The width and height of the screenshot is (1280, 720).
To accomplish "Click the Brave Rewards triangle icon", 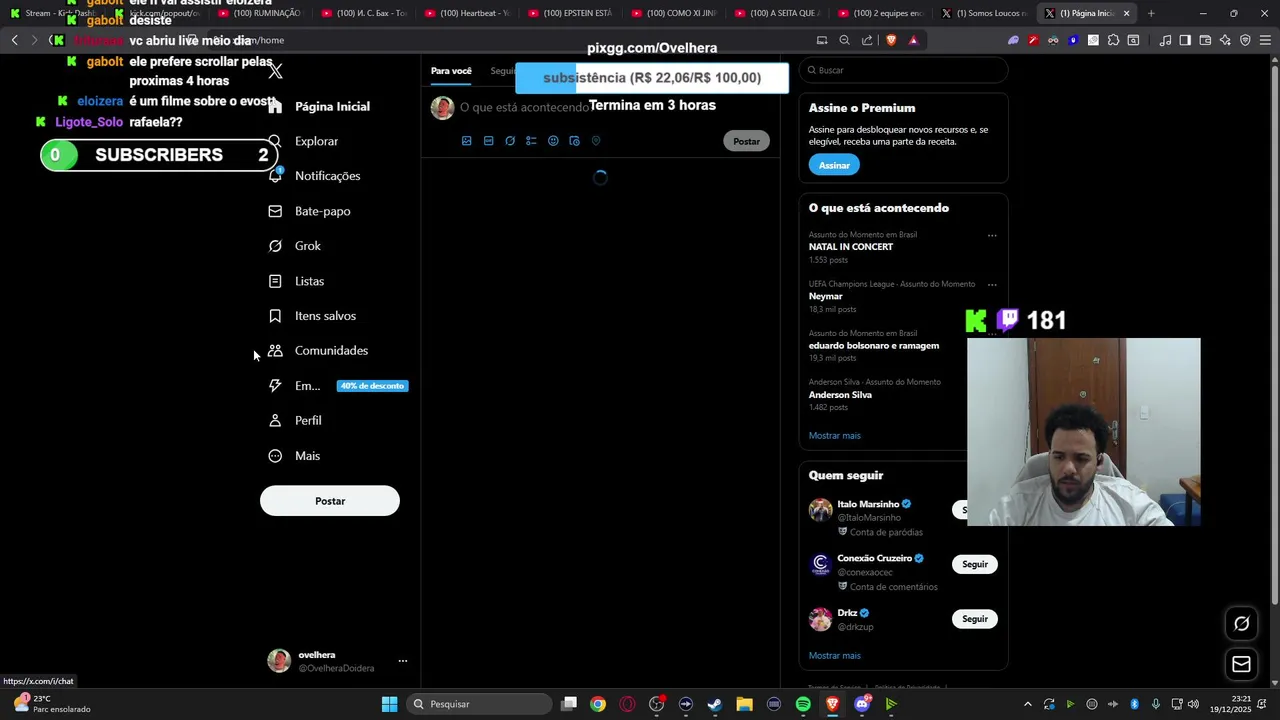I will tap(913, 40).
